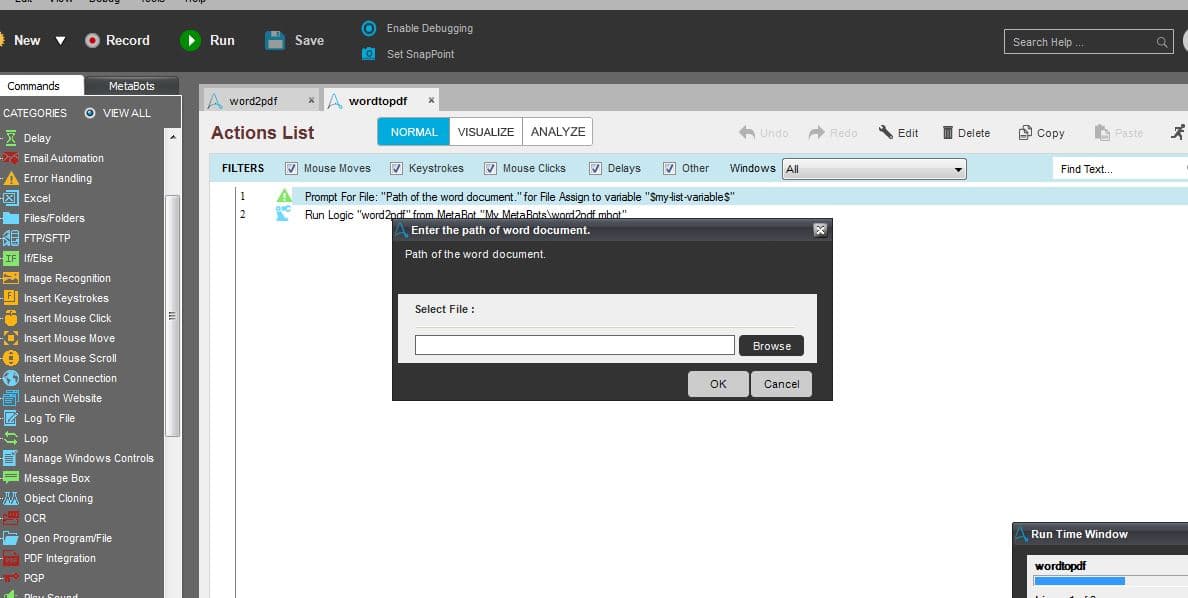This screenshot has height=598, width=1188.
Task: Open the Windows filter dropdown showing All
Action: tap(874, 169)
